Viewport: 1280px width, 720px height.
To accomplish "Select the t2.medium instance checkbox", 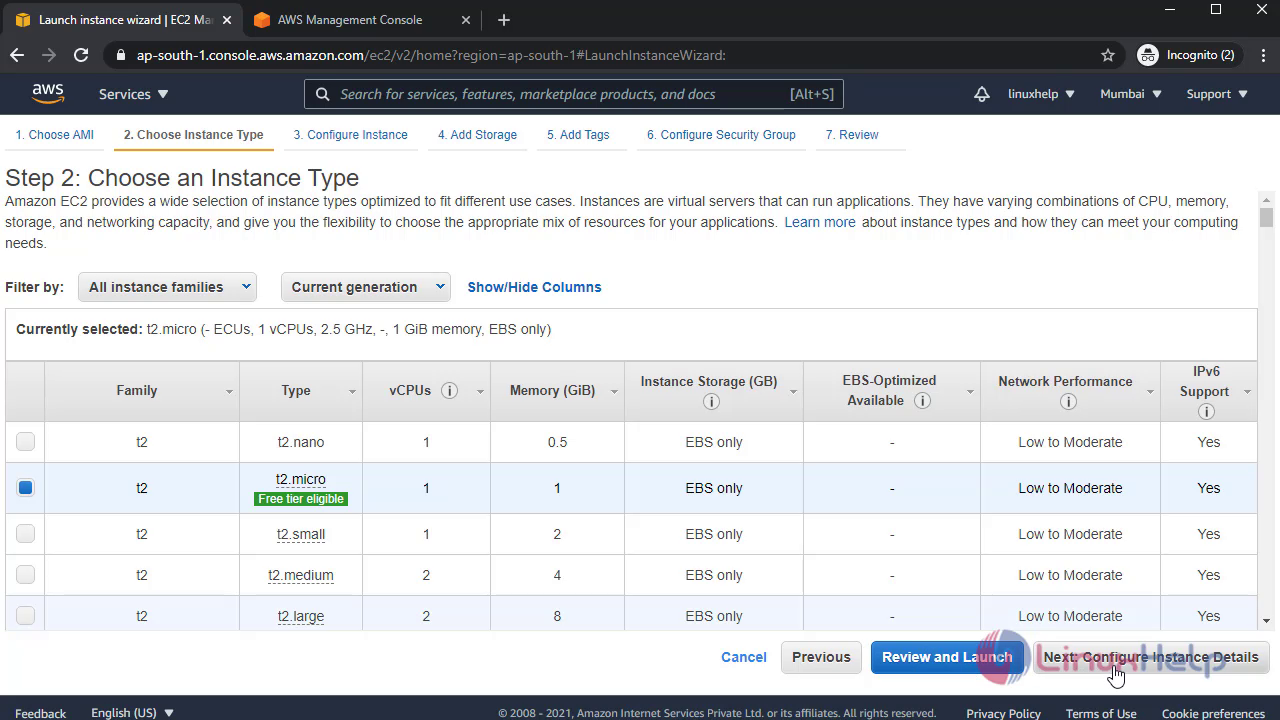I will [25, 574].
